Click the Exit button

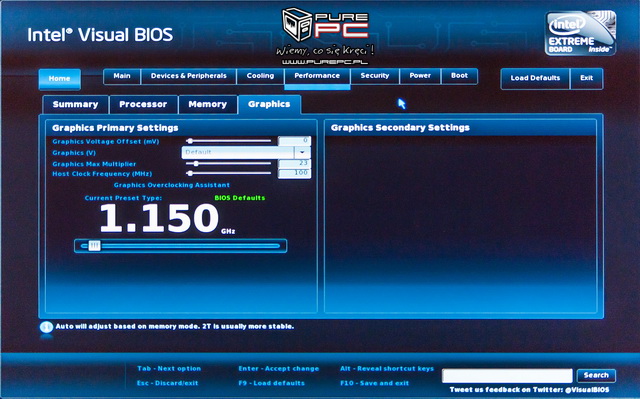(x=587, y=78)
